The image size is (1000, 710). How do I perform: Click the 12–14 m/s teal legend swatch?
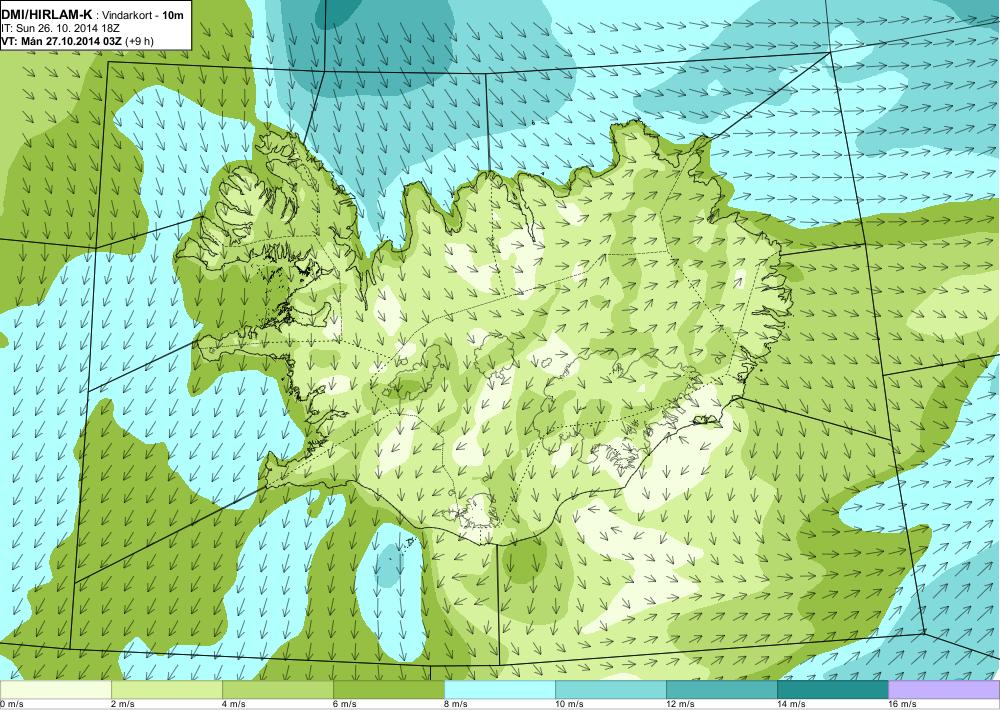click(721, 690)
